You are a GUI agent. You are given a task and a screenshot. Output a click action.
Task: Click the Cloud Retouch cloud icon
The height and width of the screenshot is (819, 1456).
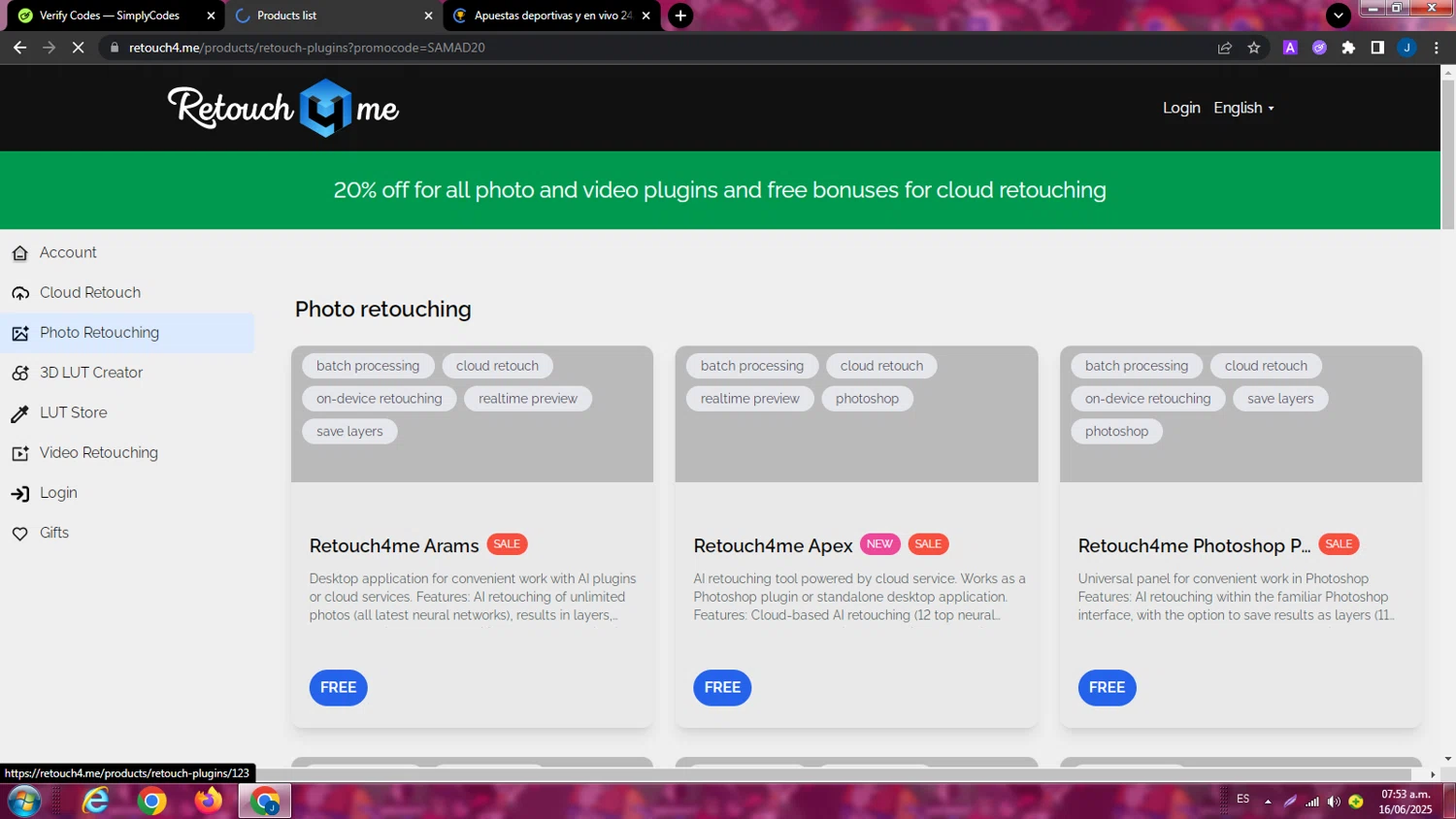coord(19,293)
